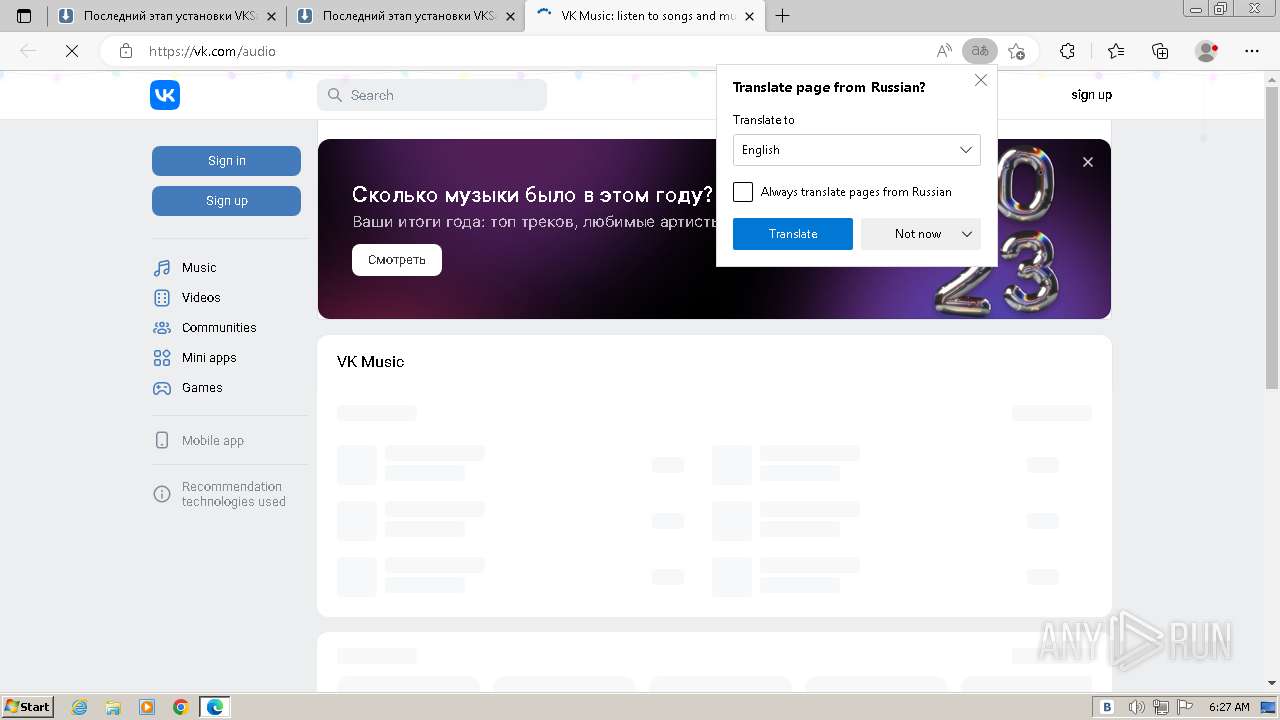
Task: Click the clock in system tray
Action: [1229, 707]
